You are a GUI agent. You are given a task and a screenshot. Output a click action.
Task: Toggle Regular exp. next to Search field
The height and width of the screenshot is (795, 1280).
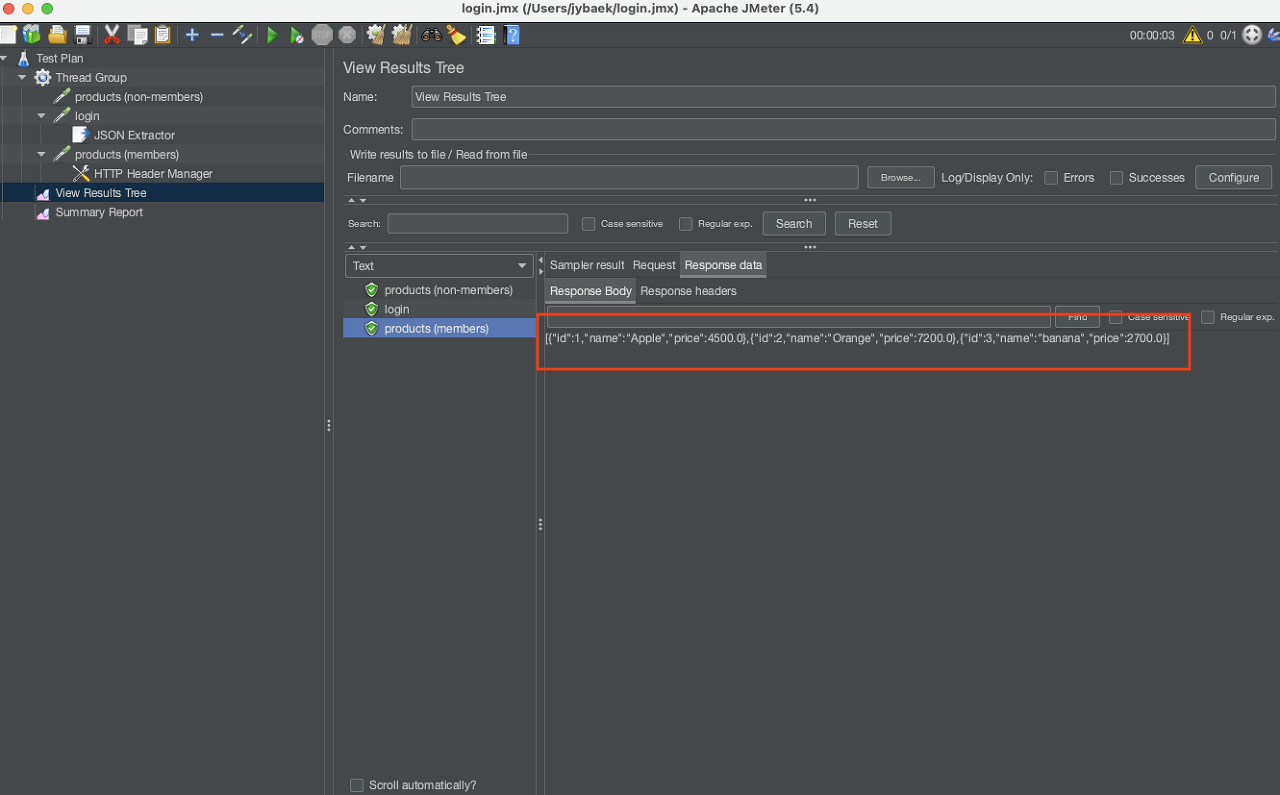[x=686, y=224]
